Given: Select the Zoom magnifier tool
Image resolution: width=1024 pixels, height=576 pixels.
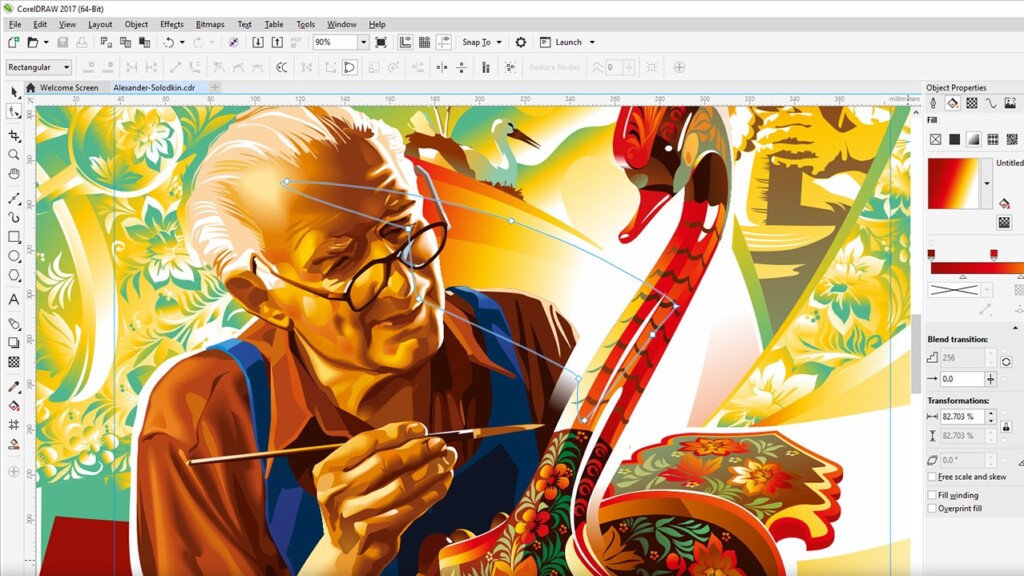Looking at the screenshot, I should pyautogui.click(x=14, y=155).
